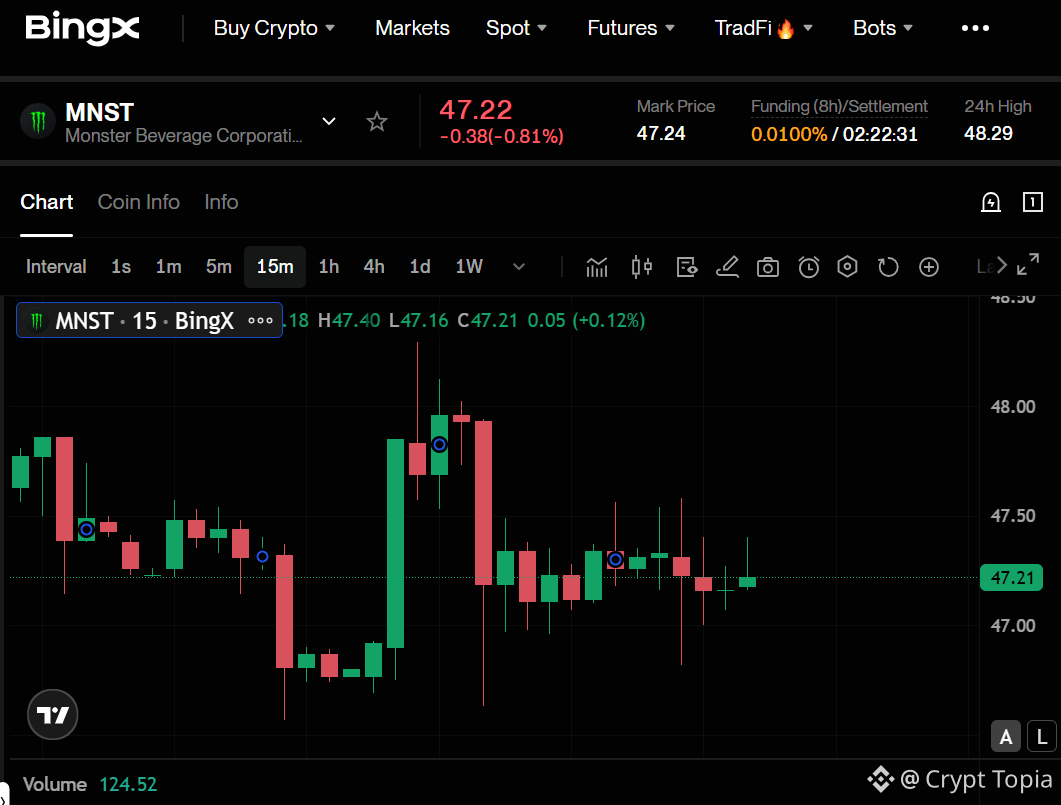Select the 1m interval
The width and height of the screenshot is (1061, 805).
point(168,267)
